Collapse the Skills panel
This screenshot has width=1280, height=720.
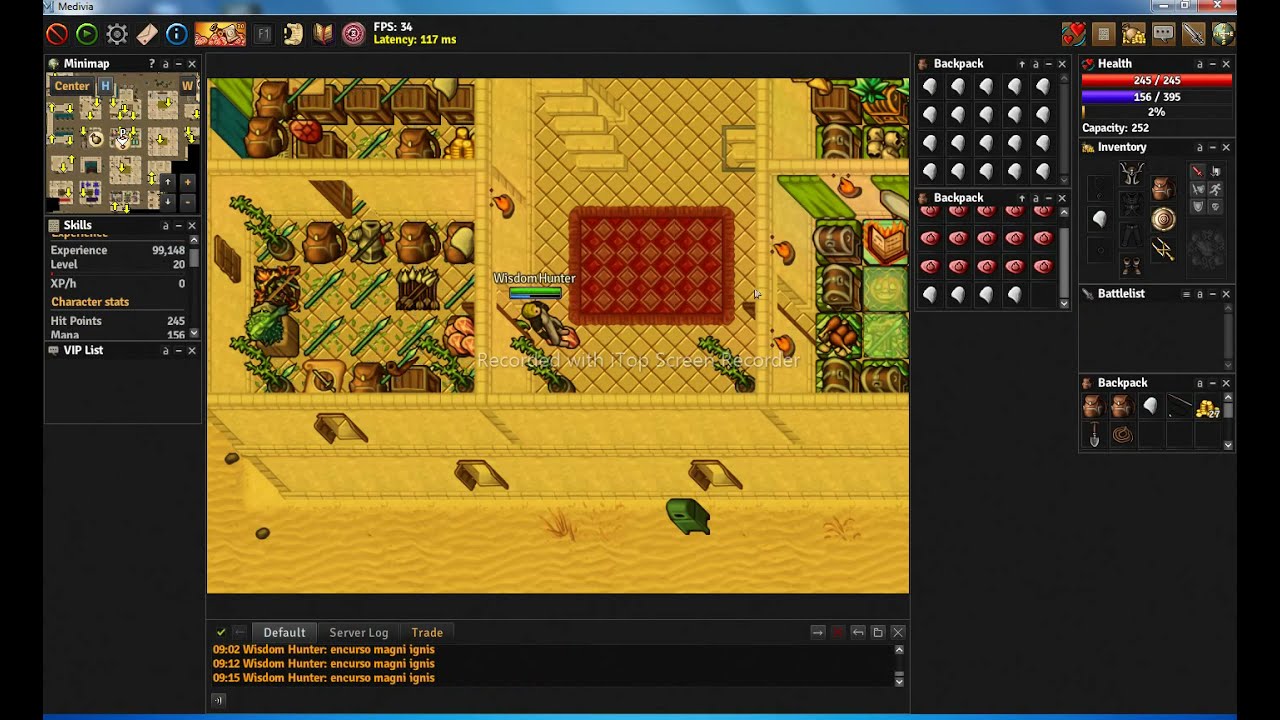(x=178, y=226)
